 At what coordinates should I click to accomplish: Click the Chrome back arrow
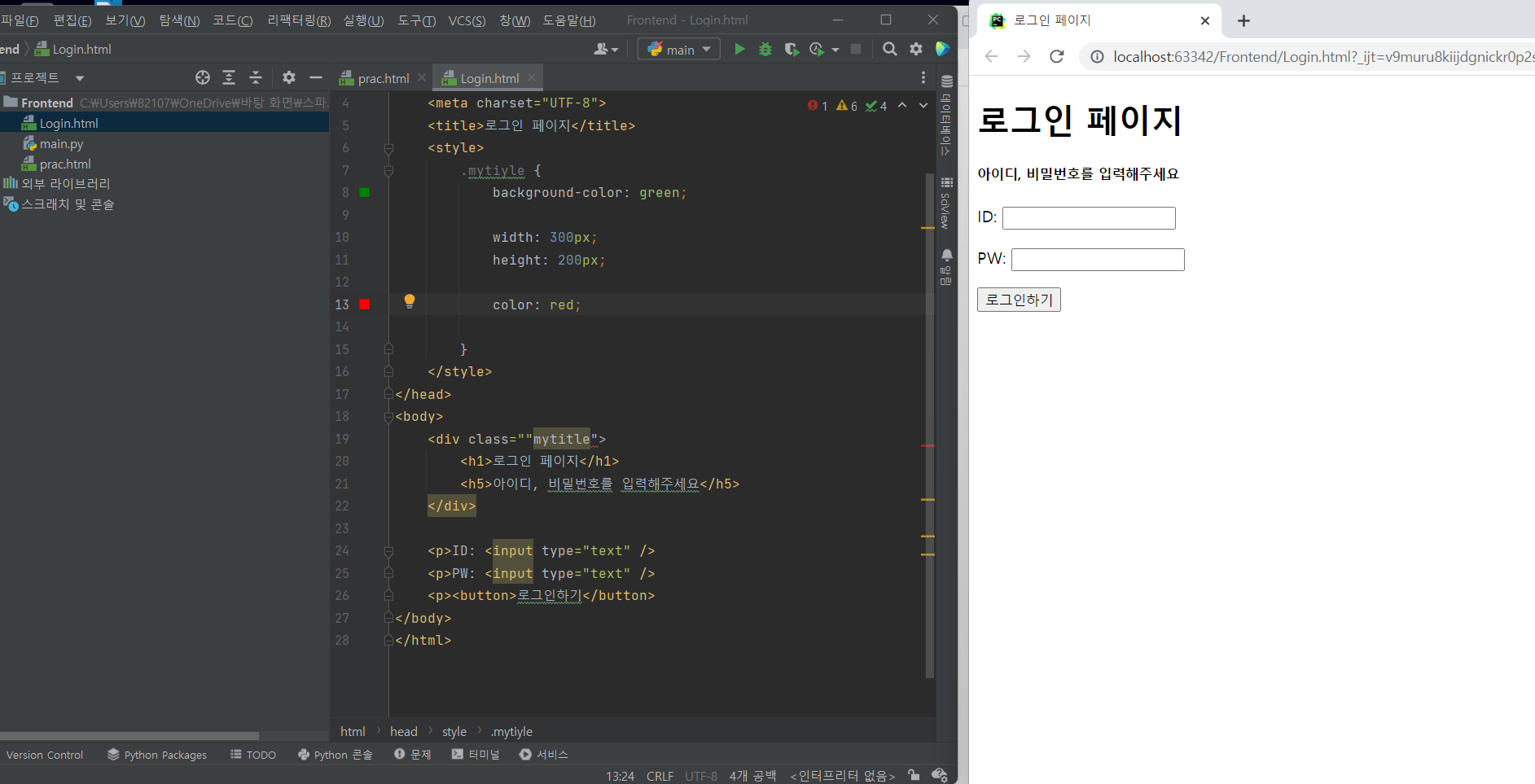991,56
